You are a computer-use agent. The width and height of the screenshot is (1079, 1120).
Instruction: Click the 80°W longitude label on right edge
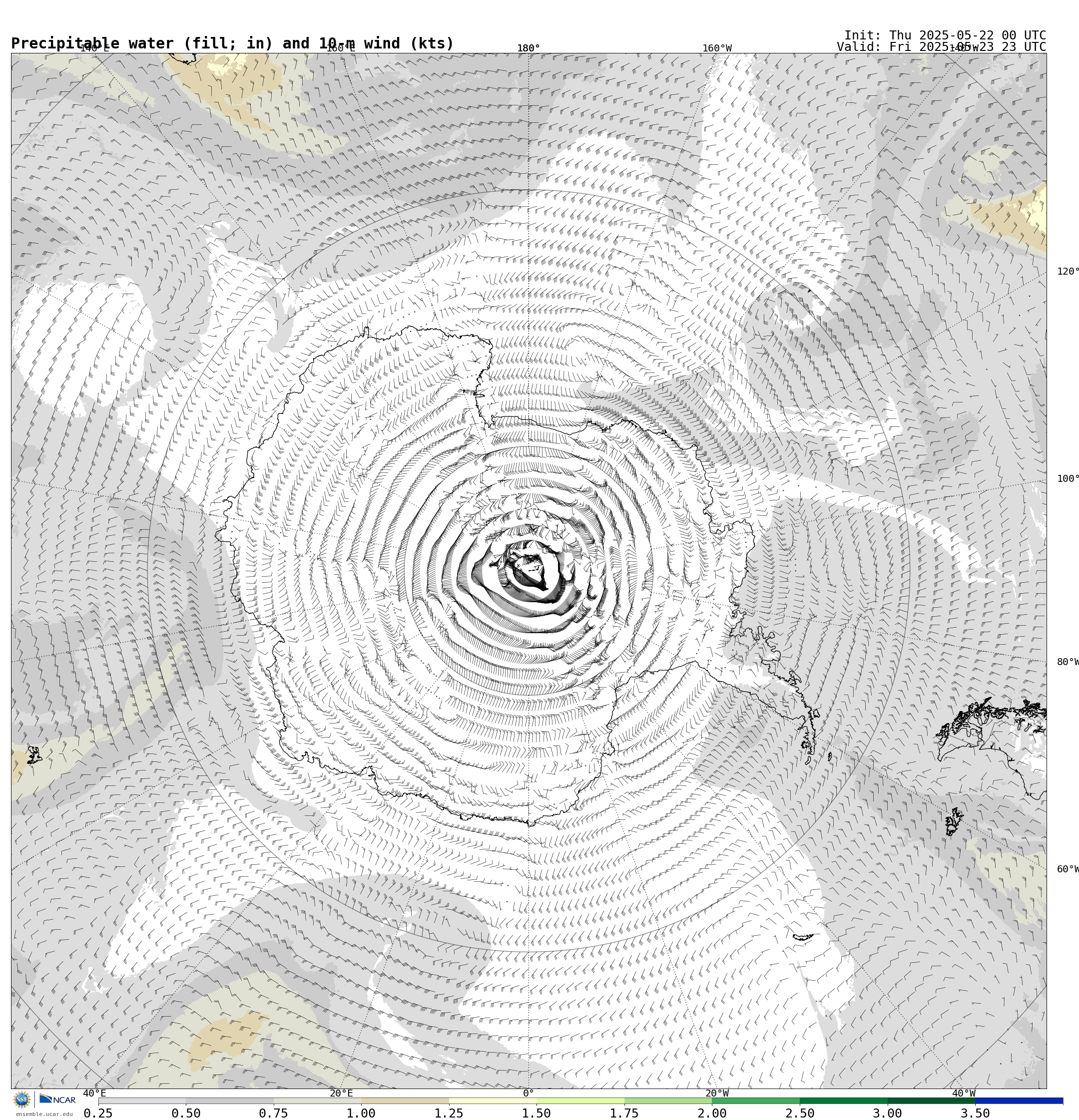pos(1068,662)
